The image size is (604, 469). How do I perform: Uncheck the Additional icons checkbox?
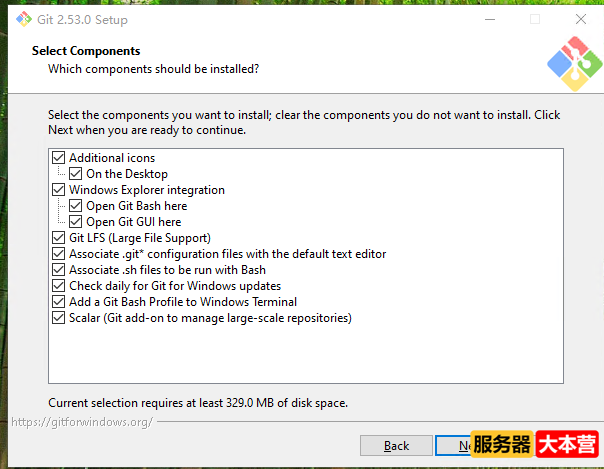58,158
